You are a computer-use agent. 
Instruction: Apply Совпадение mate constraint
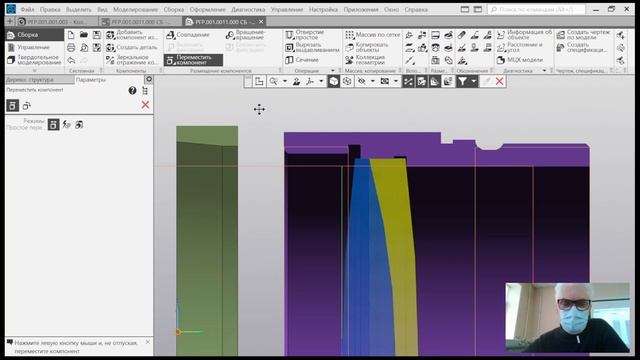click(188, 35)
